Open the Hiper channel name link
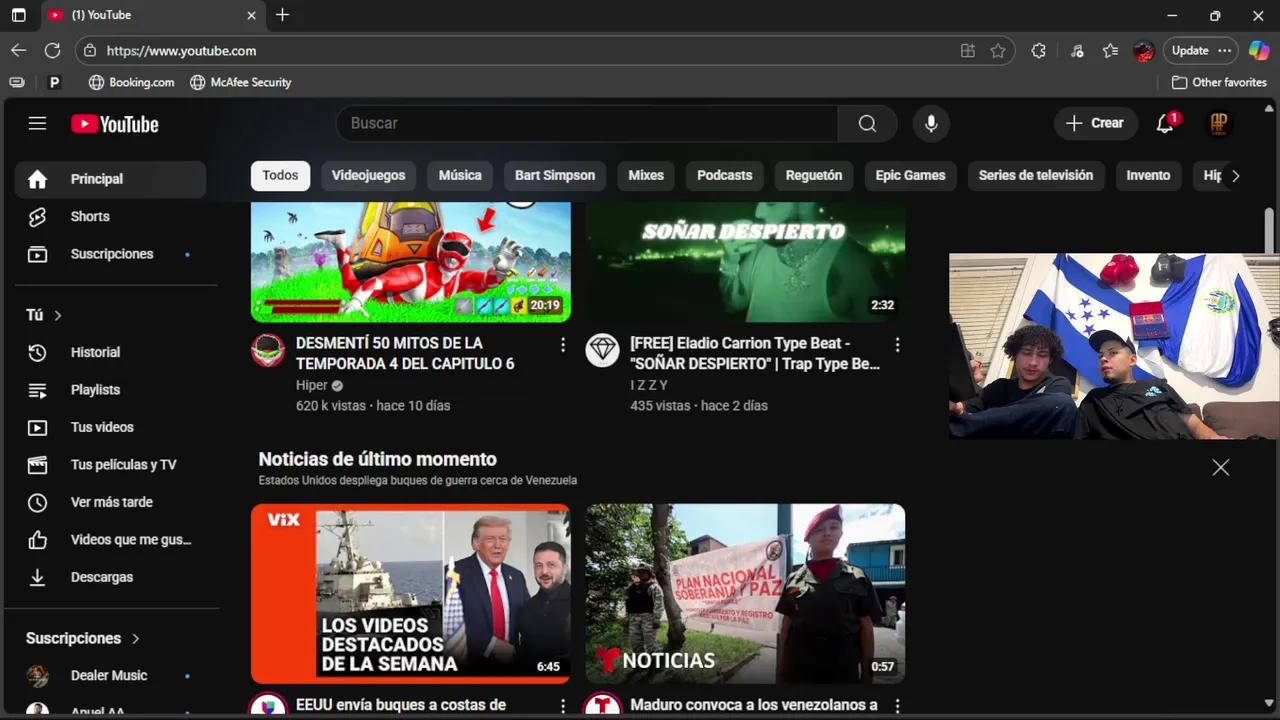The width and height of the screenshot is (1280, 720). tap(312, 385)
